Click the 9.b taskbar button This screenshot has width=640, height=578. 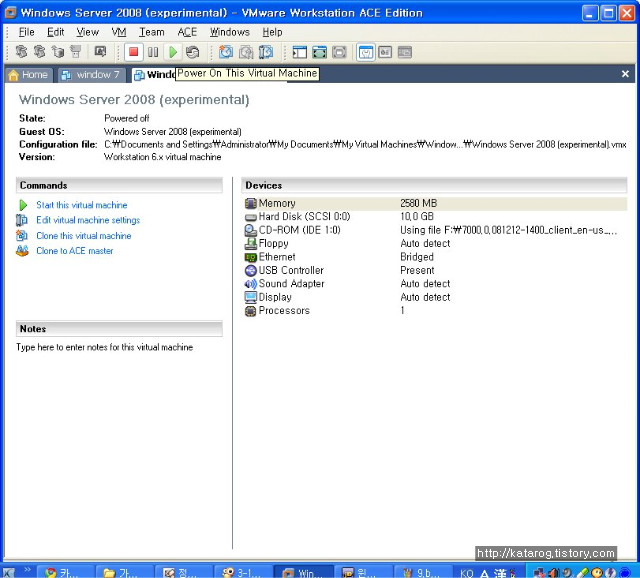point(423,572)
